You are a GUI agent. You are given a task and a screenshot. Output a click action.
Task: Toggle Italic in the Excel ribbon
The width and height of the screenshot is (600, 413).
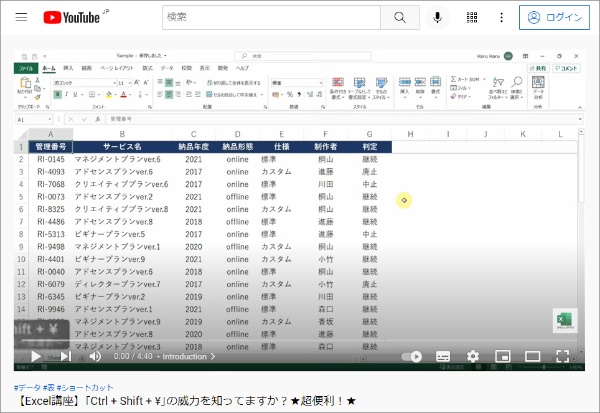click(67, 94)
